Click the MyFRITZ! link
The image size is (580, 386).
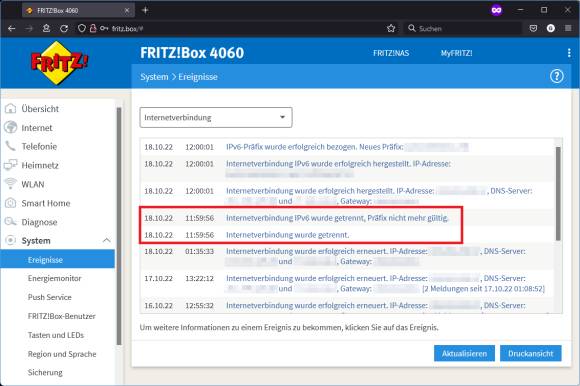coord(456,53)
